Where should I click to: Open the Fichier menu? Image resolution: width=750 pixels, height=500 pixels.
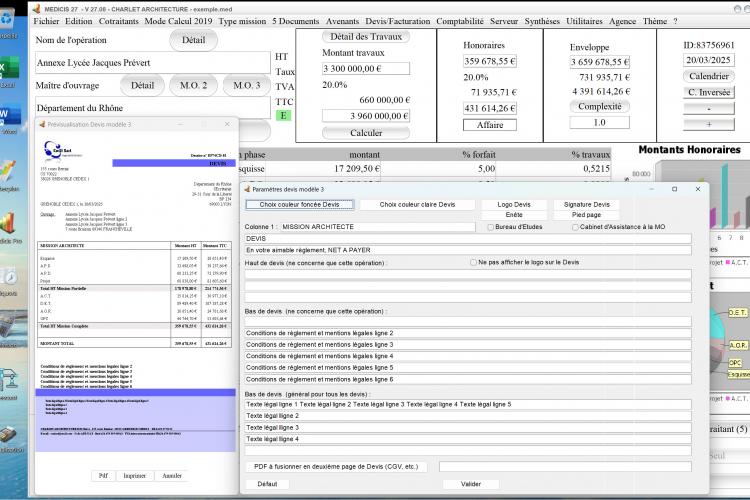pos(46,21)
